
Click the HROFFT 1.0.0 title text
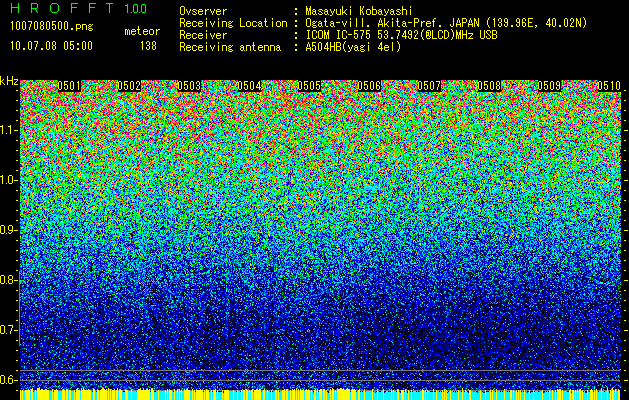pyautogui.click(x=78, y=8)
